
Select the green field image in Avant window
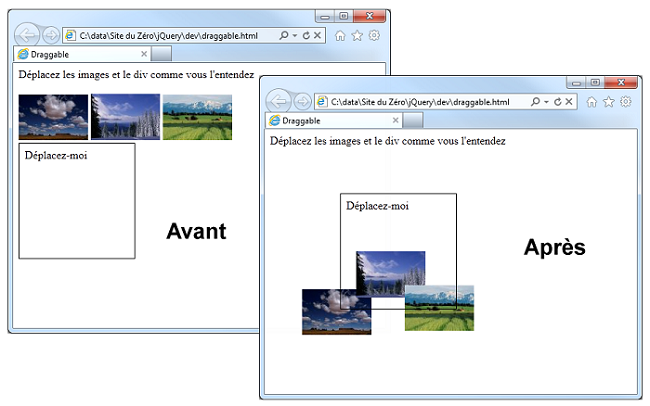[x=197, y=117]
